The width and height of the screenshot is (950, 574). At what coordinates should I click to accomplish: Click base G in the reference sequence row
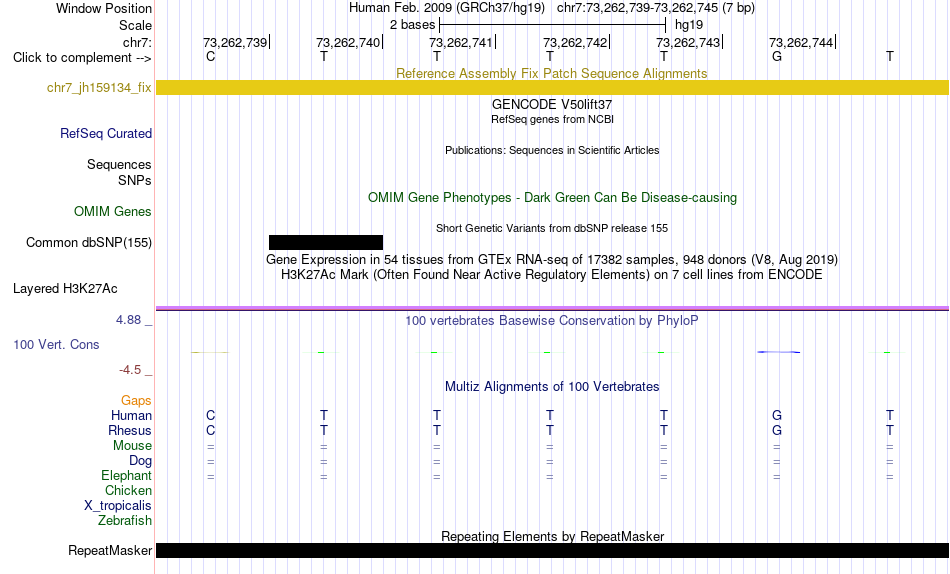(777, 56)
